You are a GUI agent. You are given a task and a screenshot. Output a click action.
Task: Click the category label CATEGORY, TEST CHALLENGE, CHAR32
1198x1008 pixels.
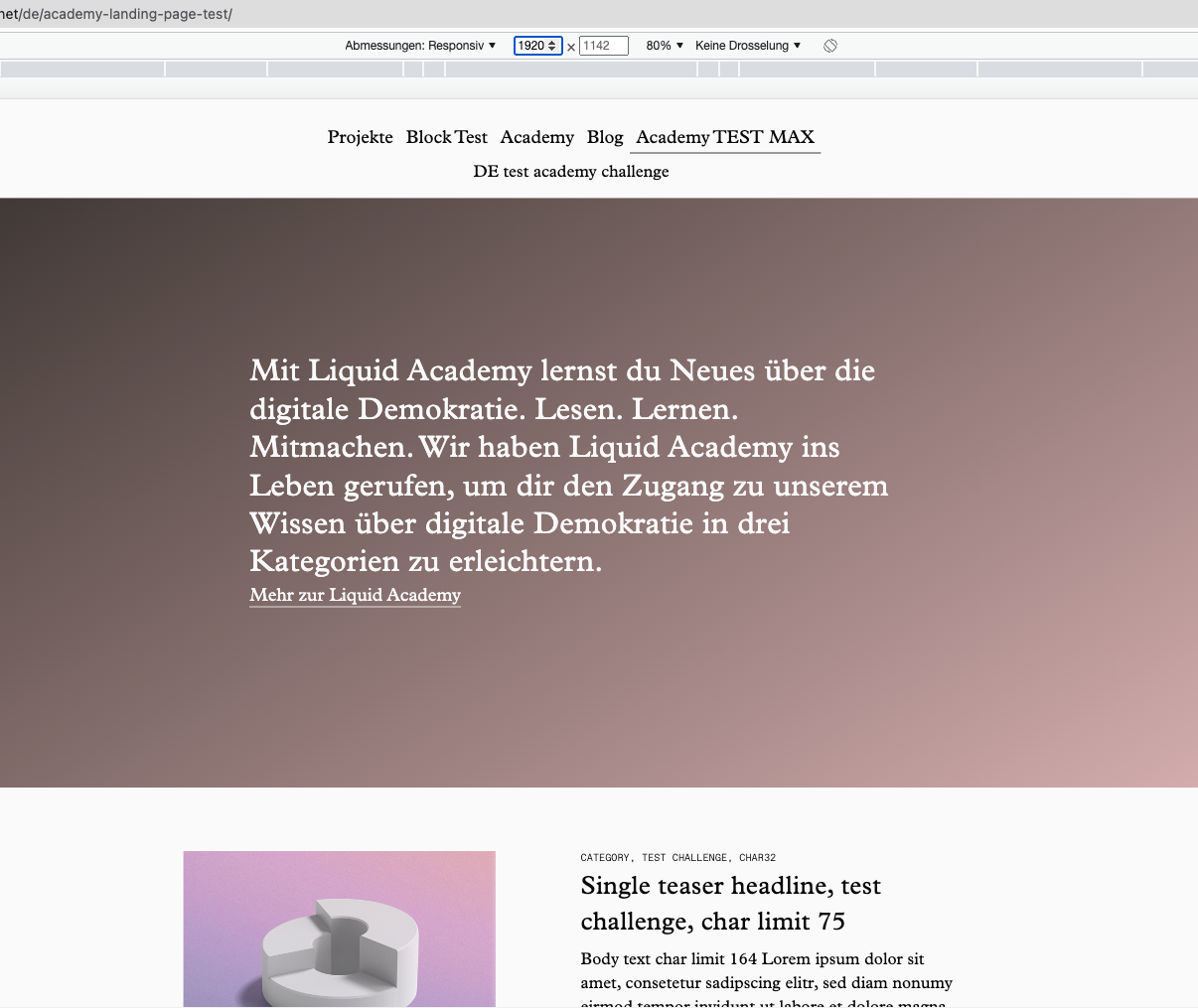[678, 857]
